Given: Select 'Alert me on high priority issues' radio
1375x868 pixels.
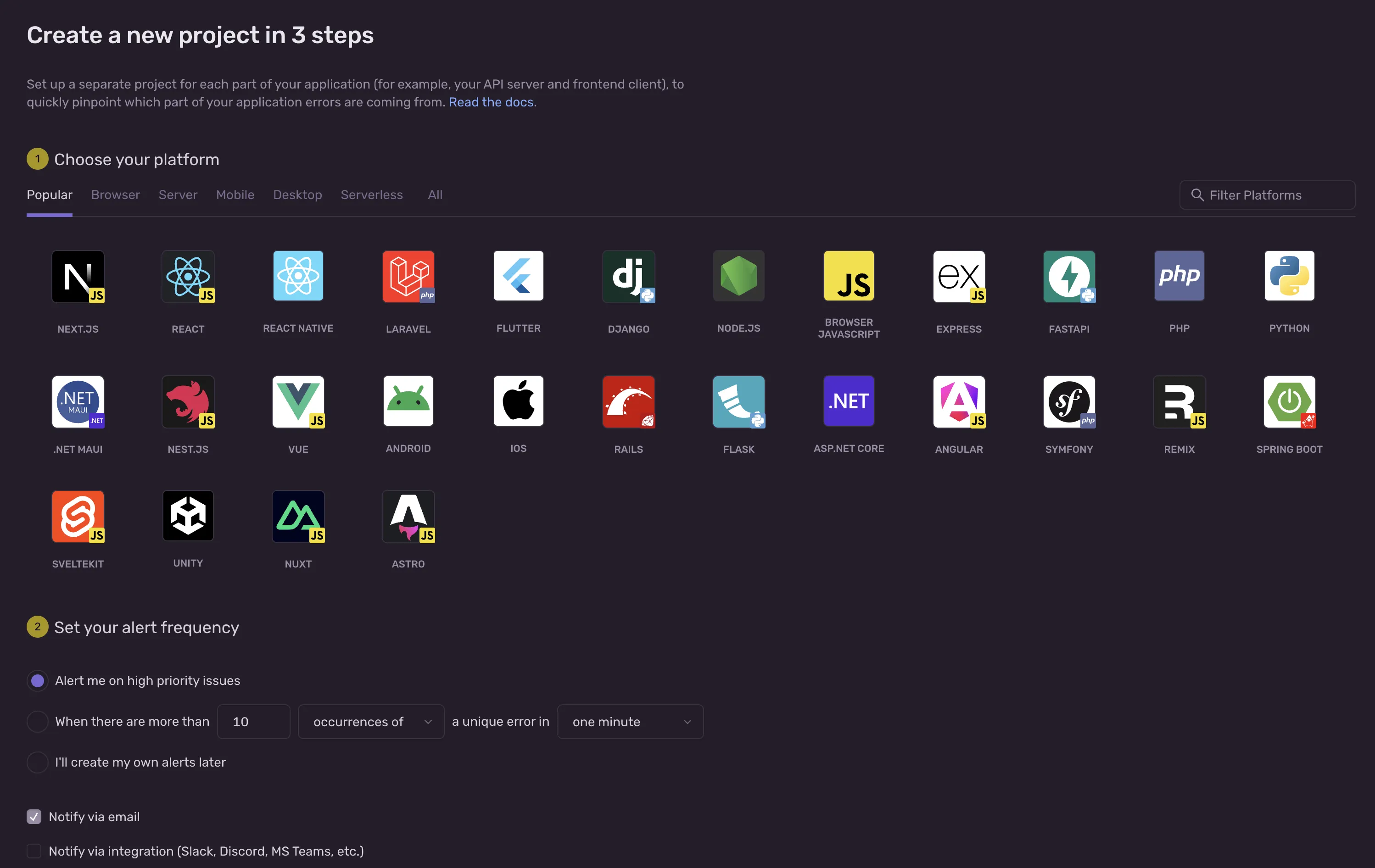Looking at the screenshot, I should 38,681.
